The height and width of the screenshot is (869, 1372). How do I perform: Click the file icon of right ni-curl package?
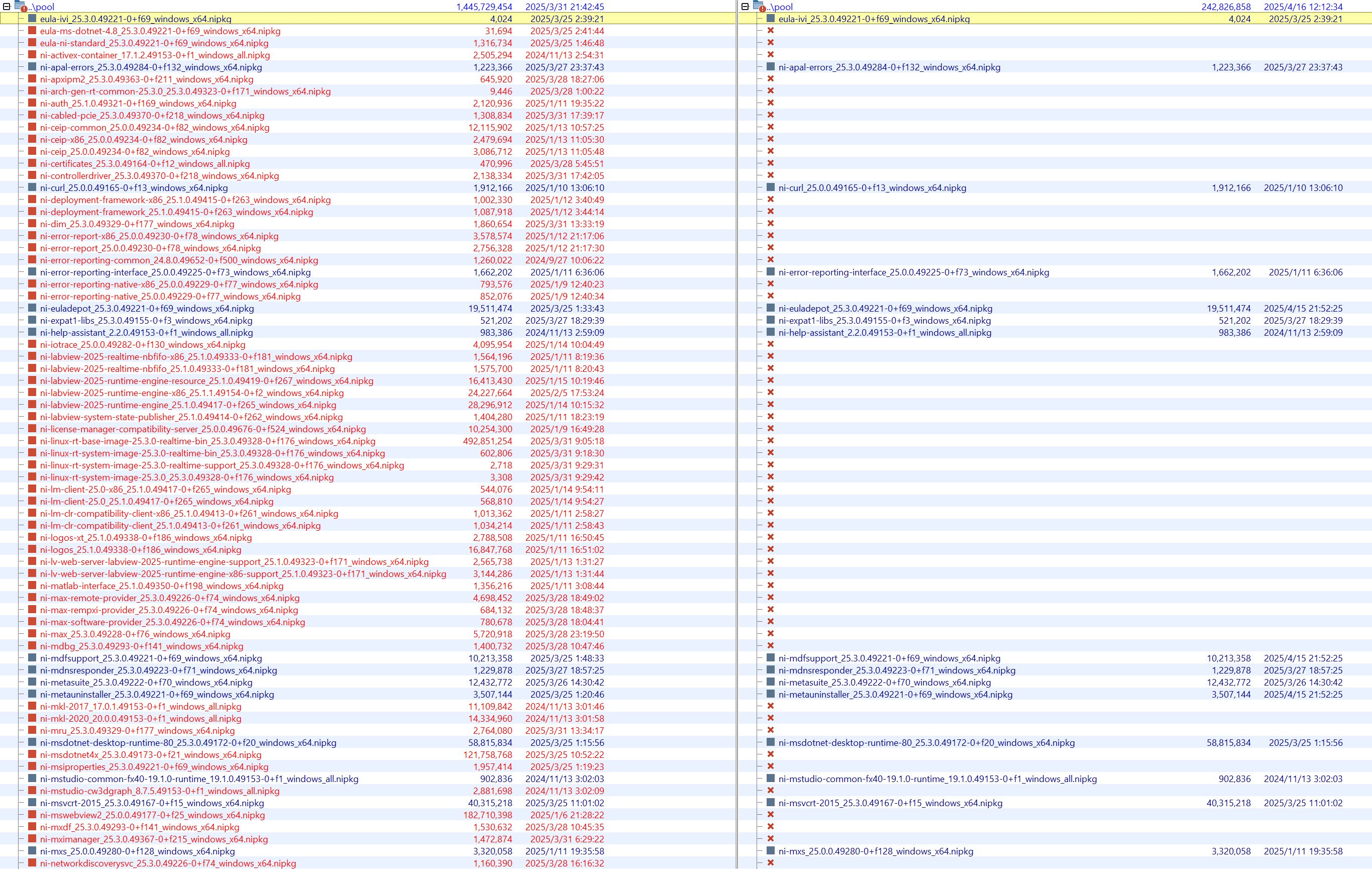[x=771, y=187]
